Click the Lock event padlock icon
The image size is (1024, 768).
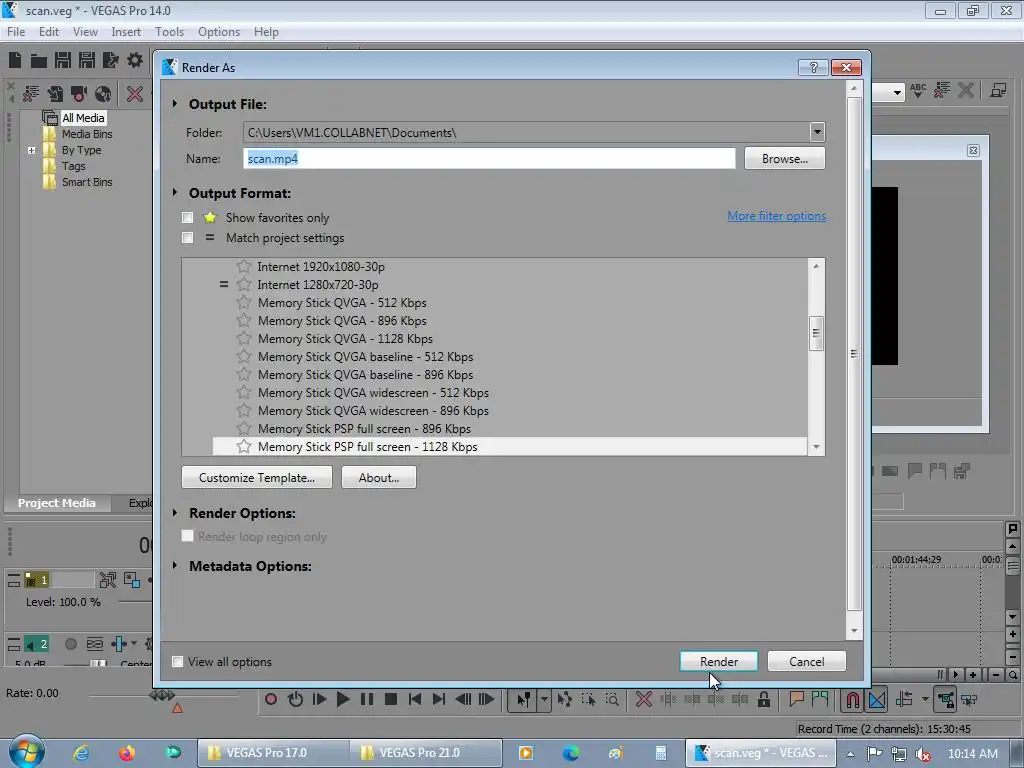[x=763, y=699]
